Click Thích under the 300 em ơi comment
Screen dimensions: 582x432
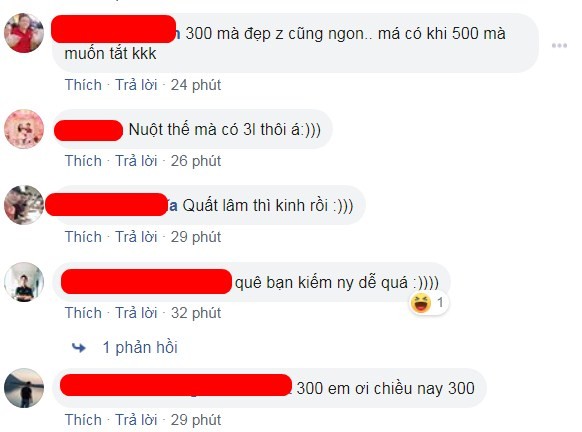pos(83,420)
